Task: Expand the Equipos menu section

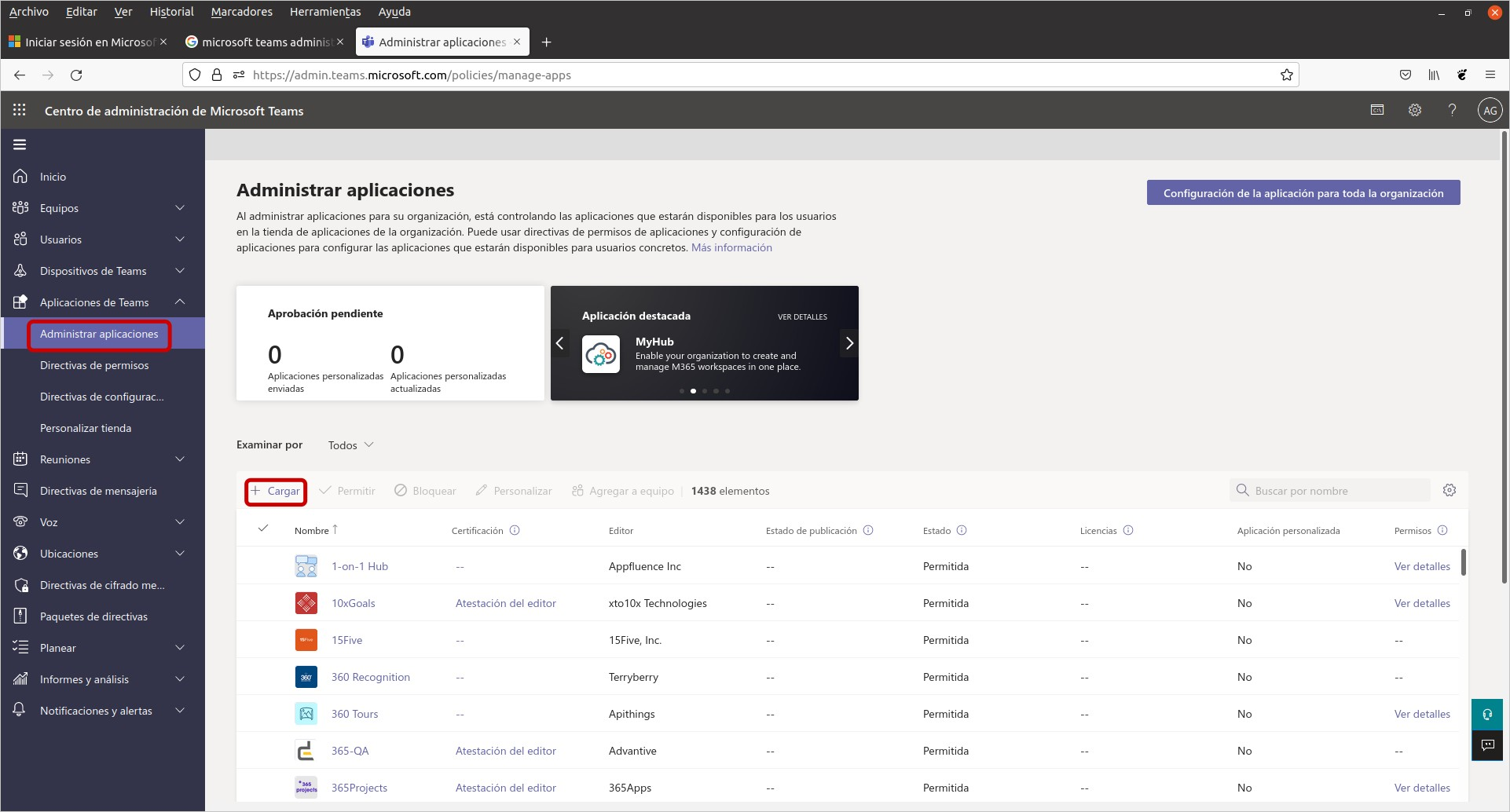Action: click(x=180, y=208)
